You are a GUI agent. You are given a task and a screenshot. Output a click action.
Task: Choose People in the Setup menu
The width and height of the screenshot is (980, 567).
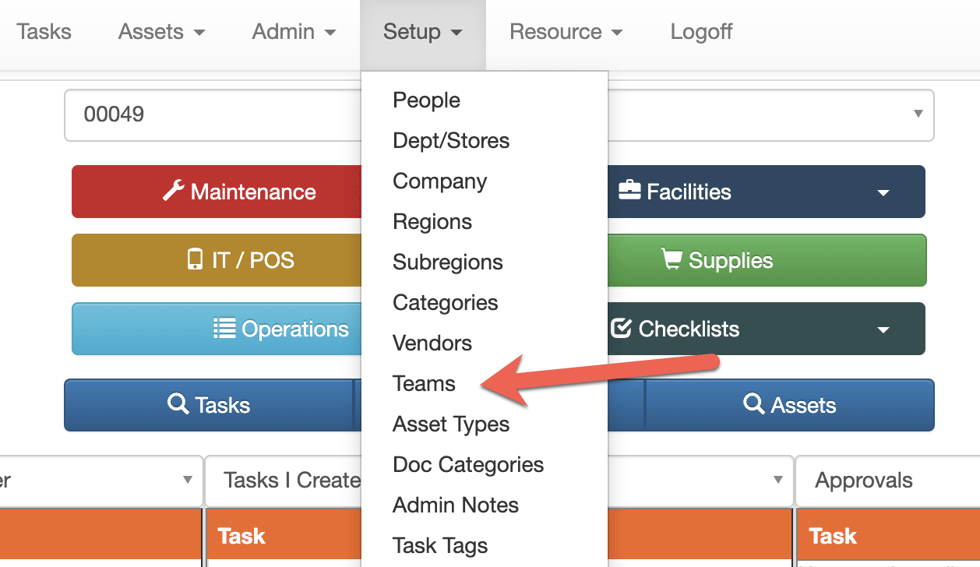[x=426, y=100]
